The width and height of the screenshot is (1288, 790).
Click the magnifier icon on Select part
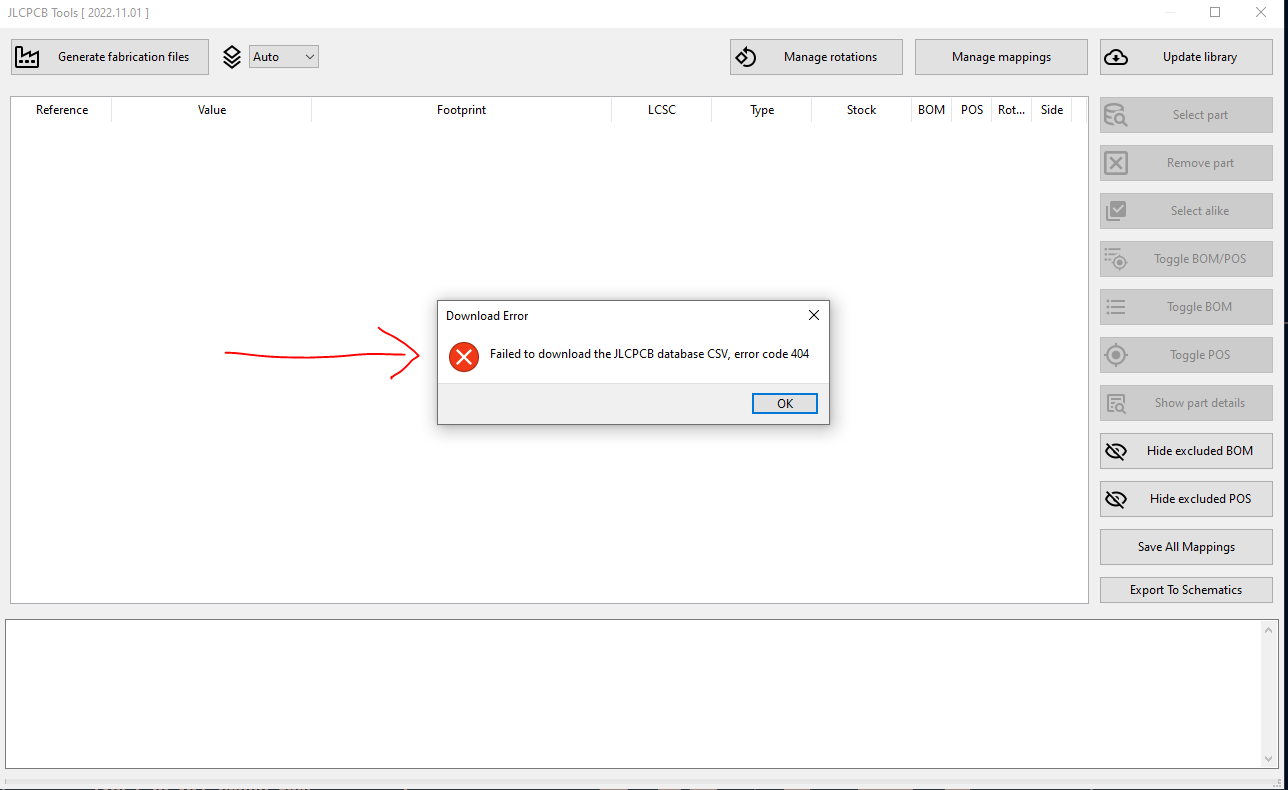click(x=1117, y=114)
